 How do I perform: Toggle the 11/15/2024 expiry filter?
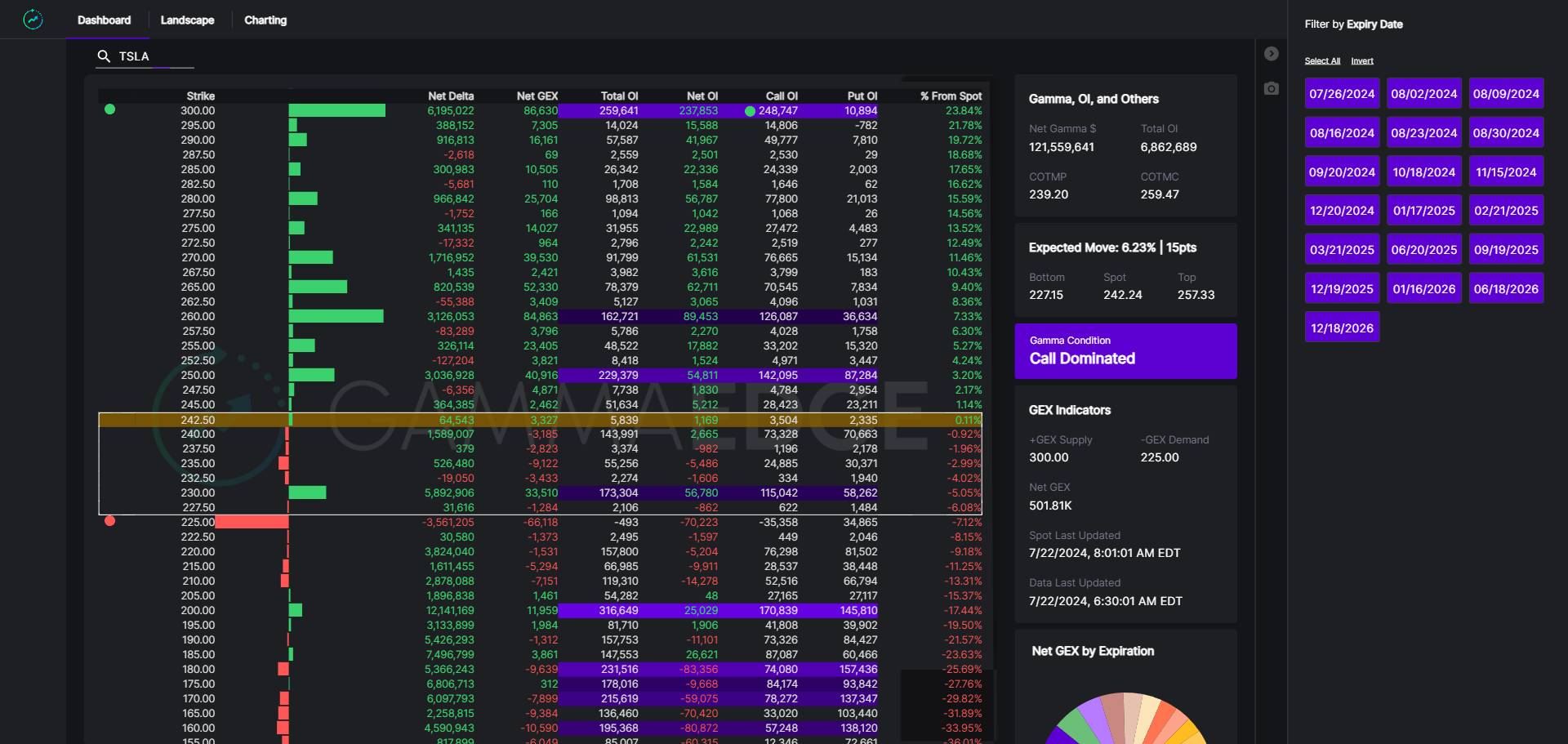1506,172
